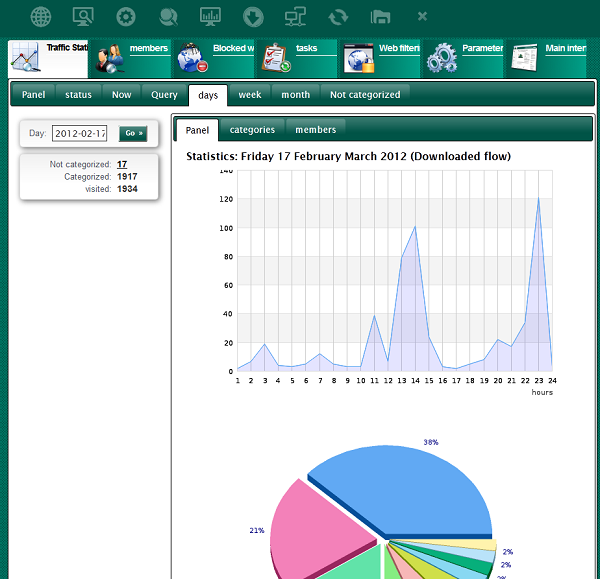
Task: Select inner Panel tab above statistics
Action: [x=197, y=130]
